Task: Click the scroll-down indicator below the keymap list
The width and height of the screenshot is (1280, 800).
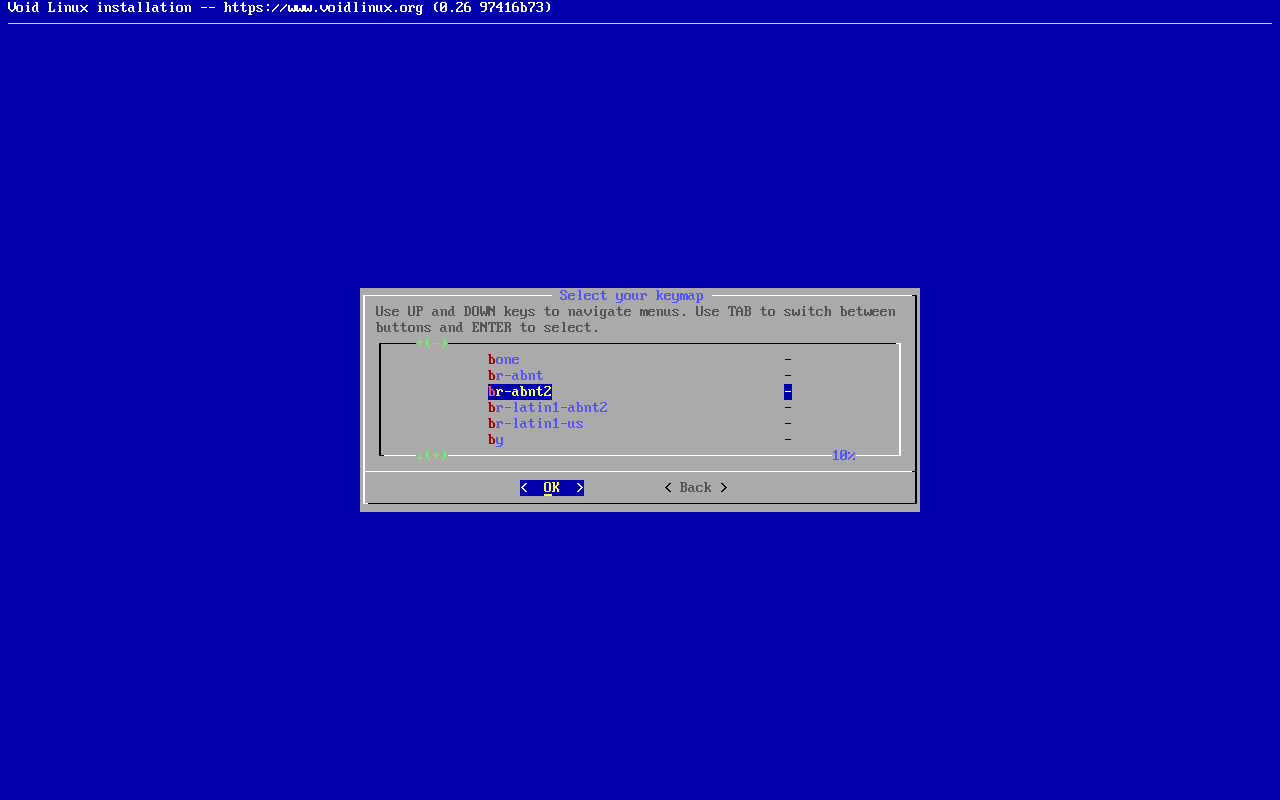Action: coord(432,455)
